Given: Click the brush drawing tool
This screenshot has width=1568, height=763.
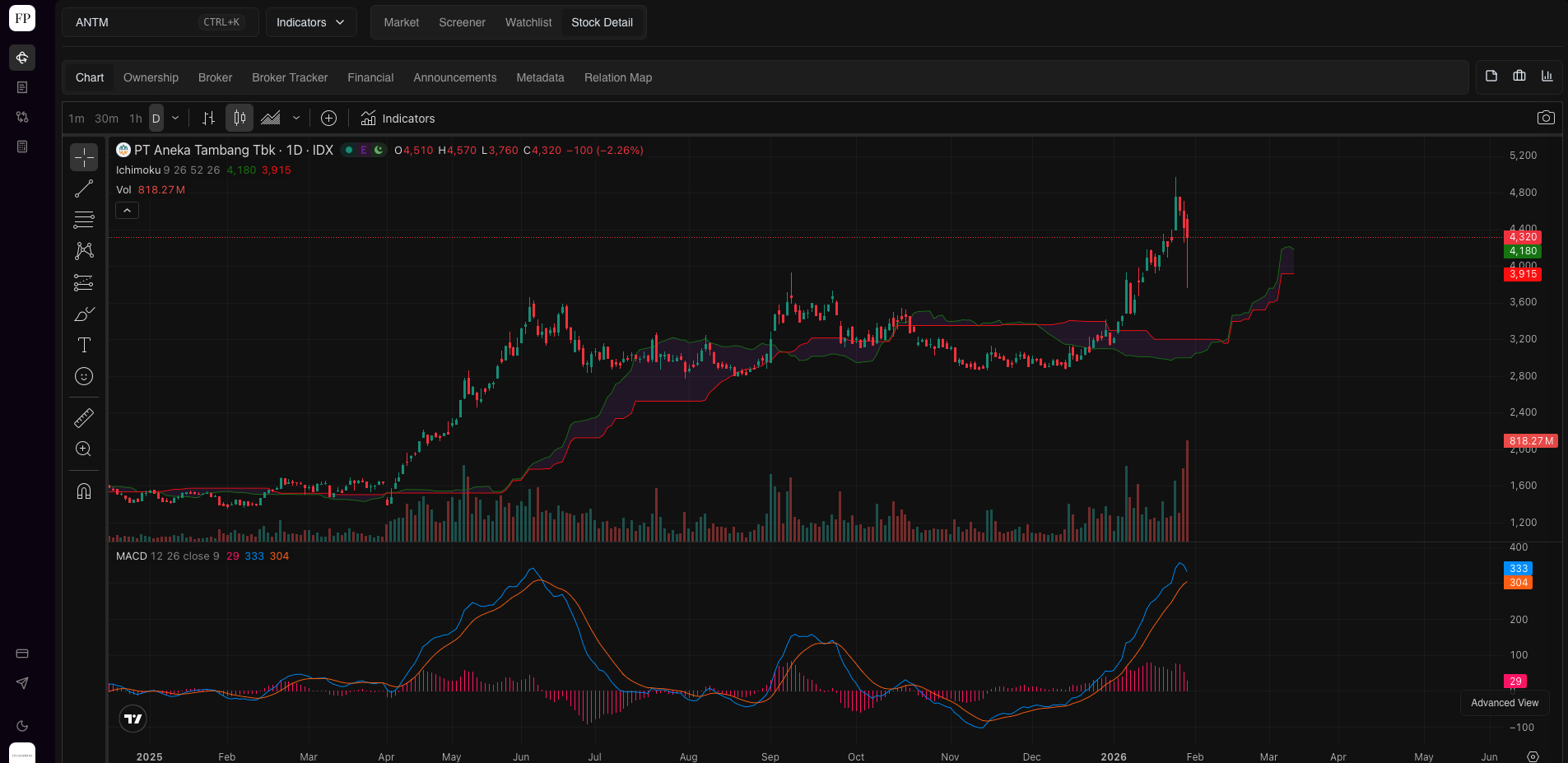Looking at the screenshot, I should pyautogui.click(x=84, y=314).
